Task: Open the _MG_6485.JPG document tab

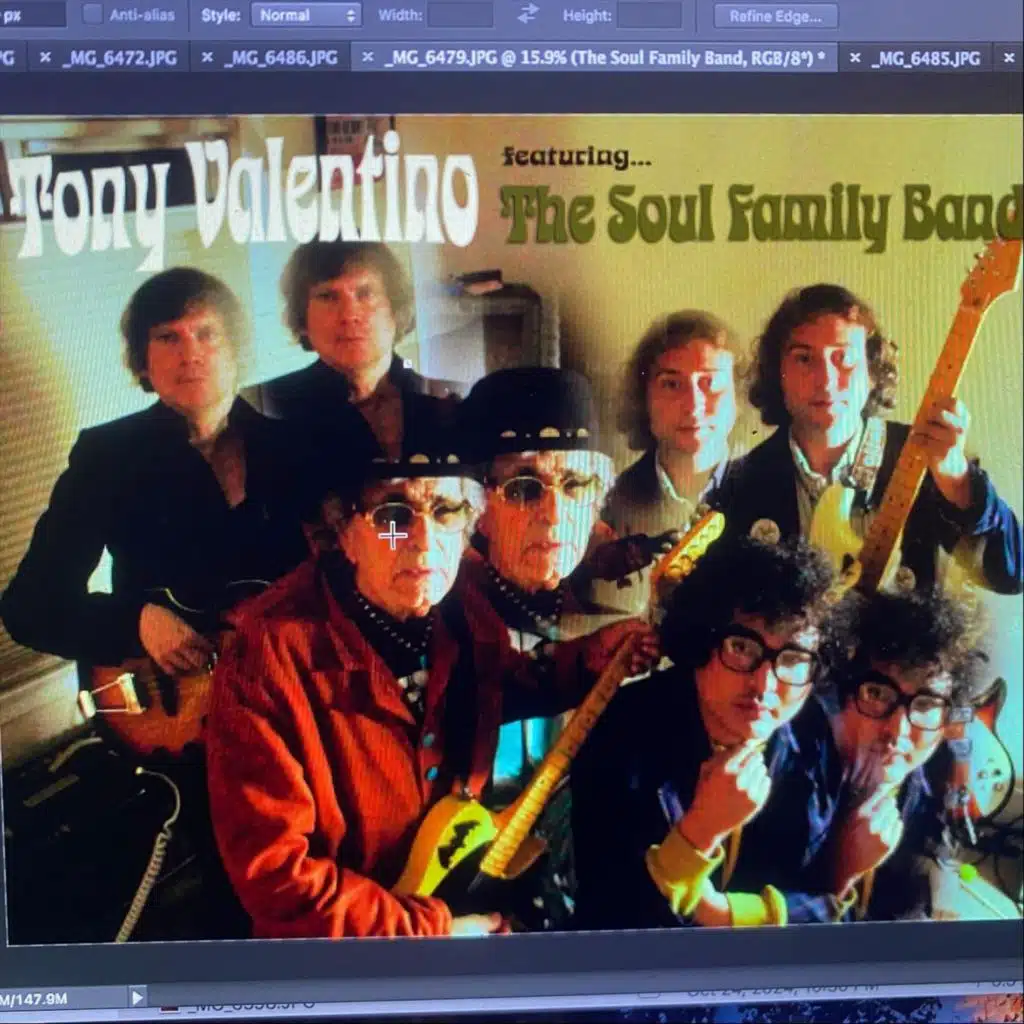Action: (x=925, y=58)
